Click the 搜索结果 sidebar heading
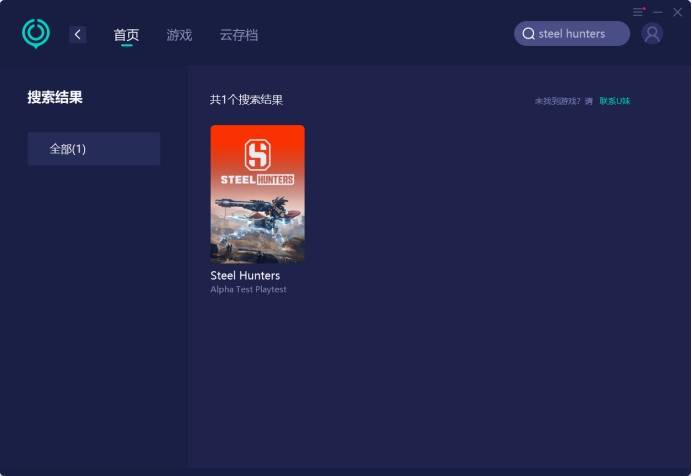This screenshot has height=476, width=692. (x=55, y=97)
